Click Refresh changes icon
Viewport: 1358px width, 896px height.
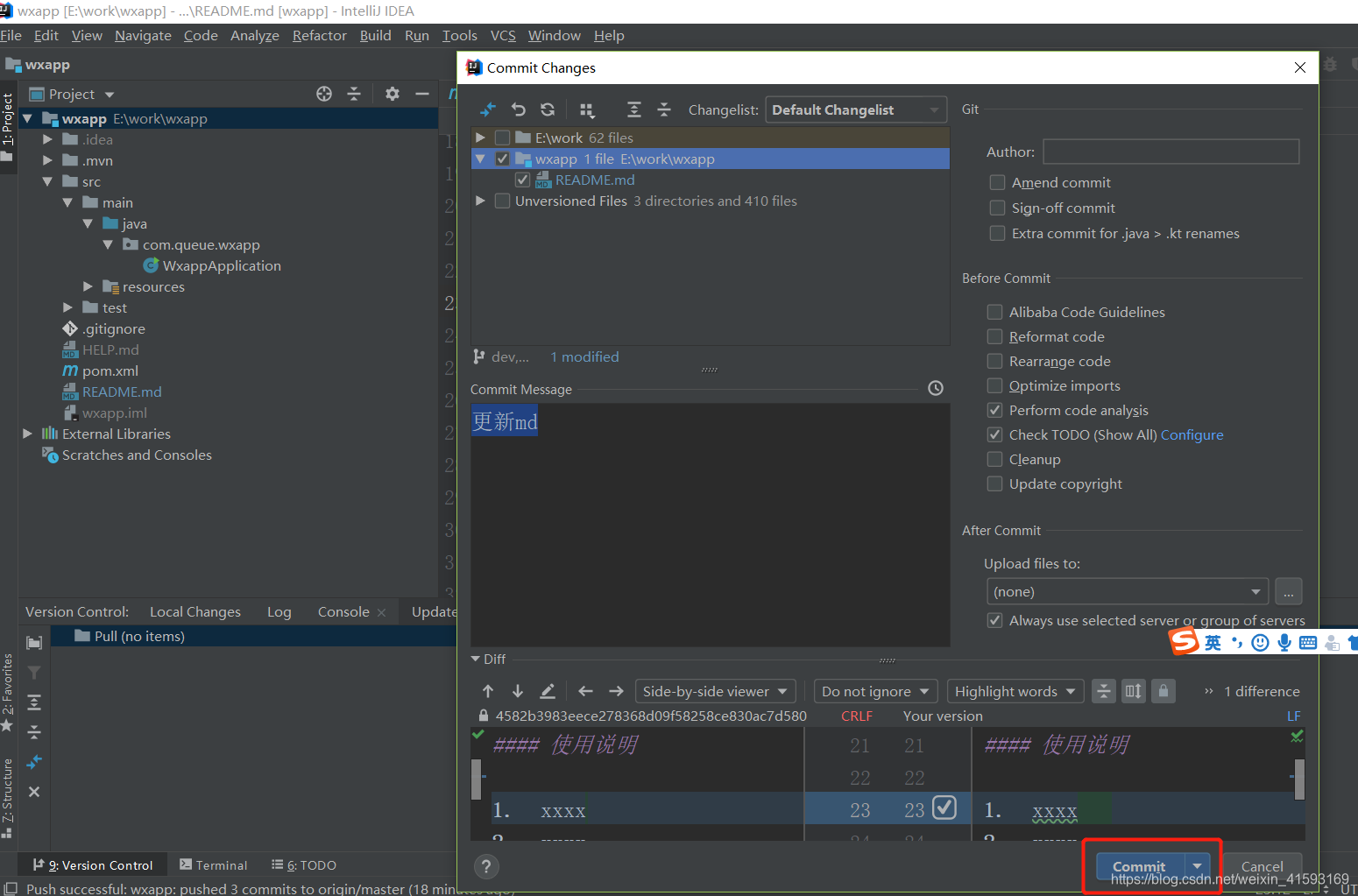pyautogui.click(x=548, y=109)
